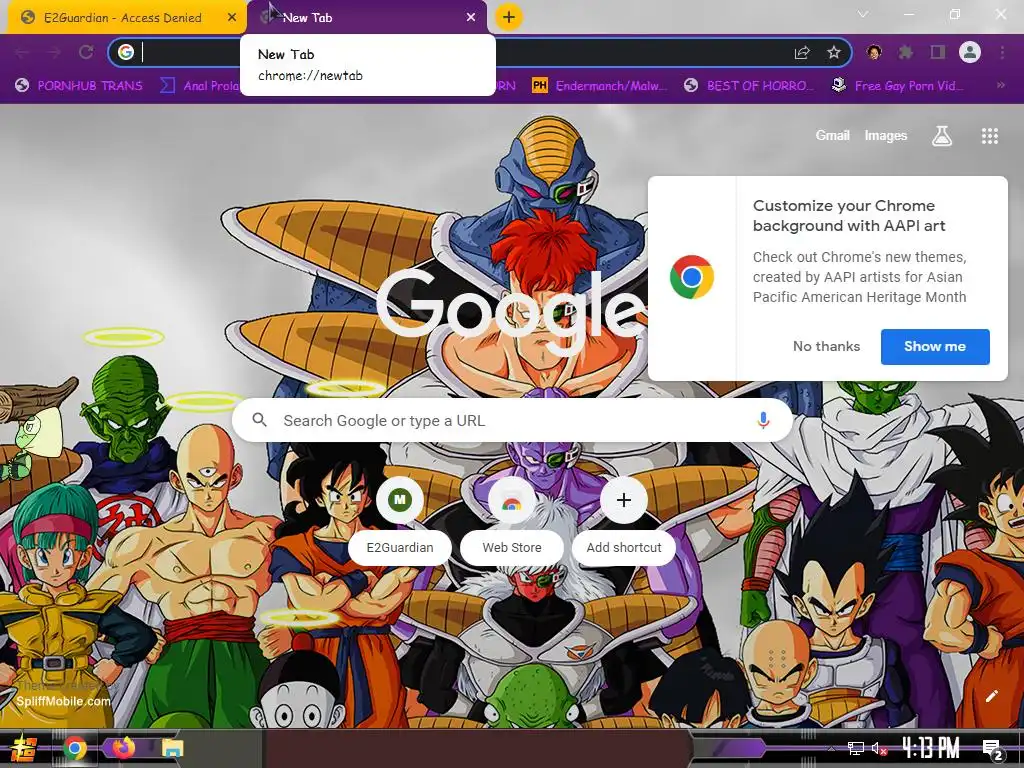Viewport: 1024px width, 768px height.
Task: Open Chrome from the taskbar
Action: pyautogui.click(x=74, y=748)
